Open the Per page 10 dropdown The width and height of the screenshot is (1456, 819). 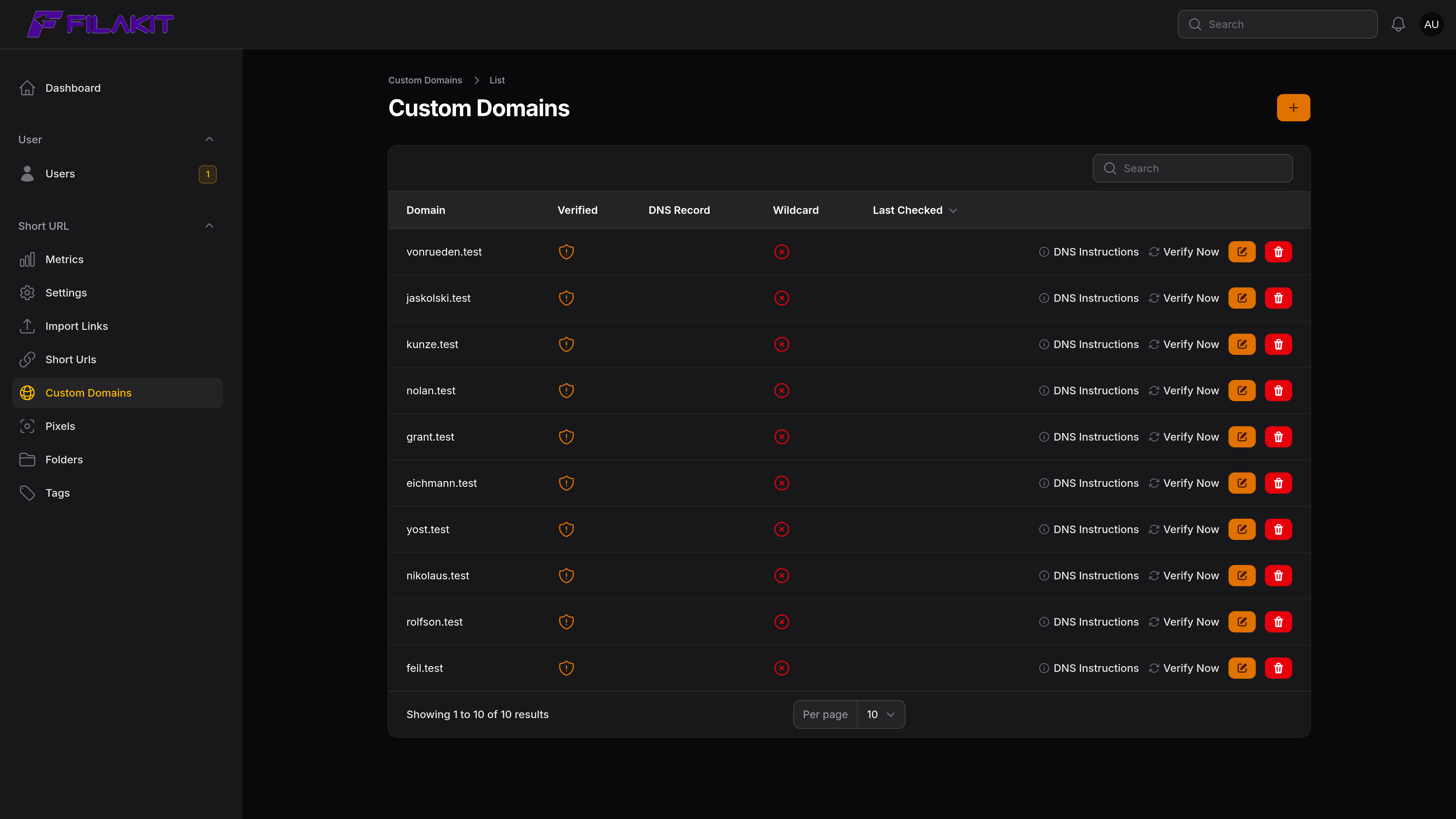(881, 714)
